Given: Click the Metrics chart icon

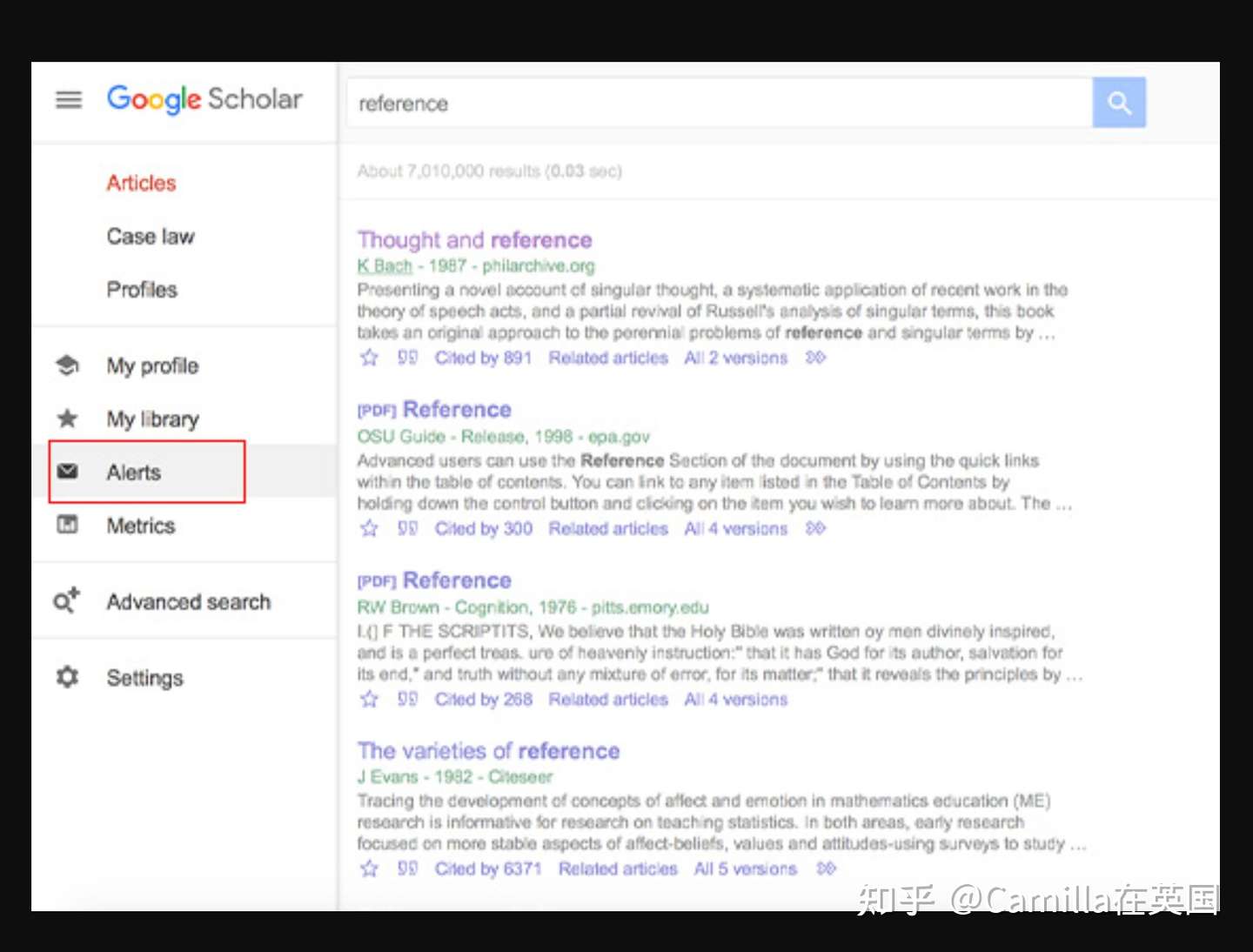Looking at the screenshot, I should tap(67, 525).
